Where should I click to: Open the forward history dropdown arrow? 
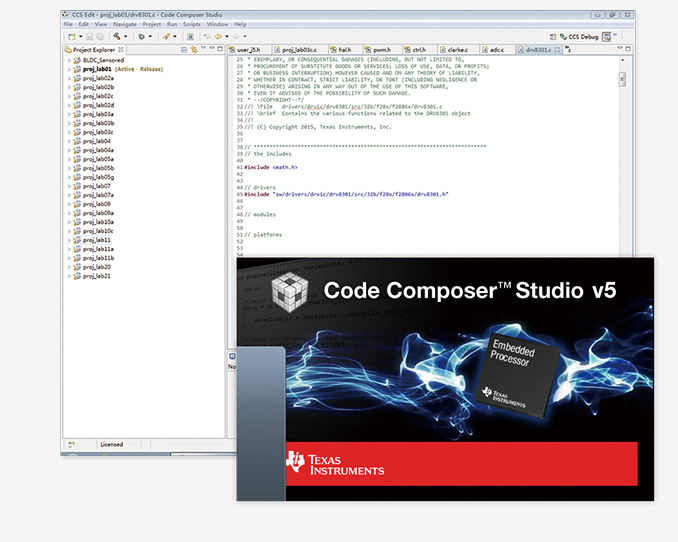[x=245, y=37]
